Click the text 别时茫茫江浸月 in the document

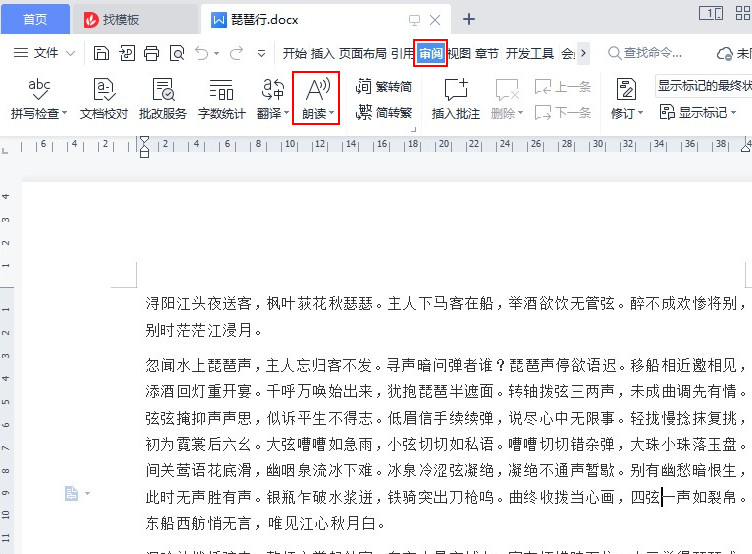pos(199,330)
